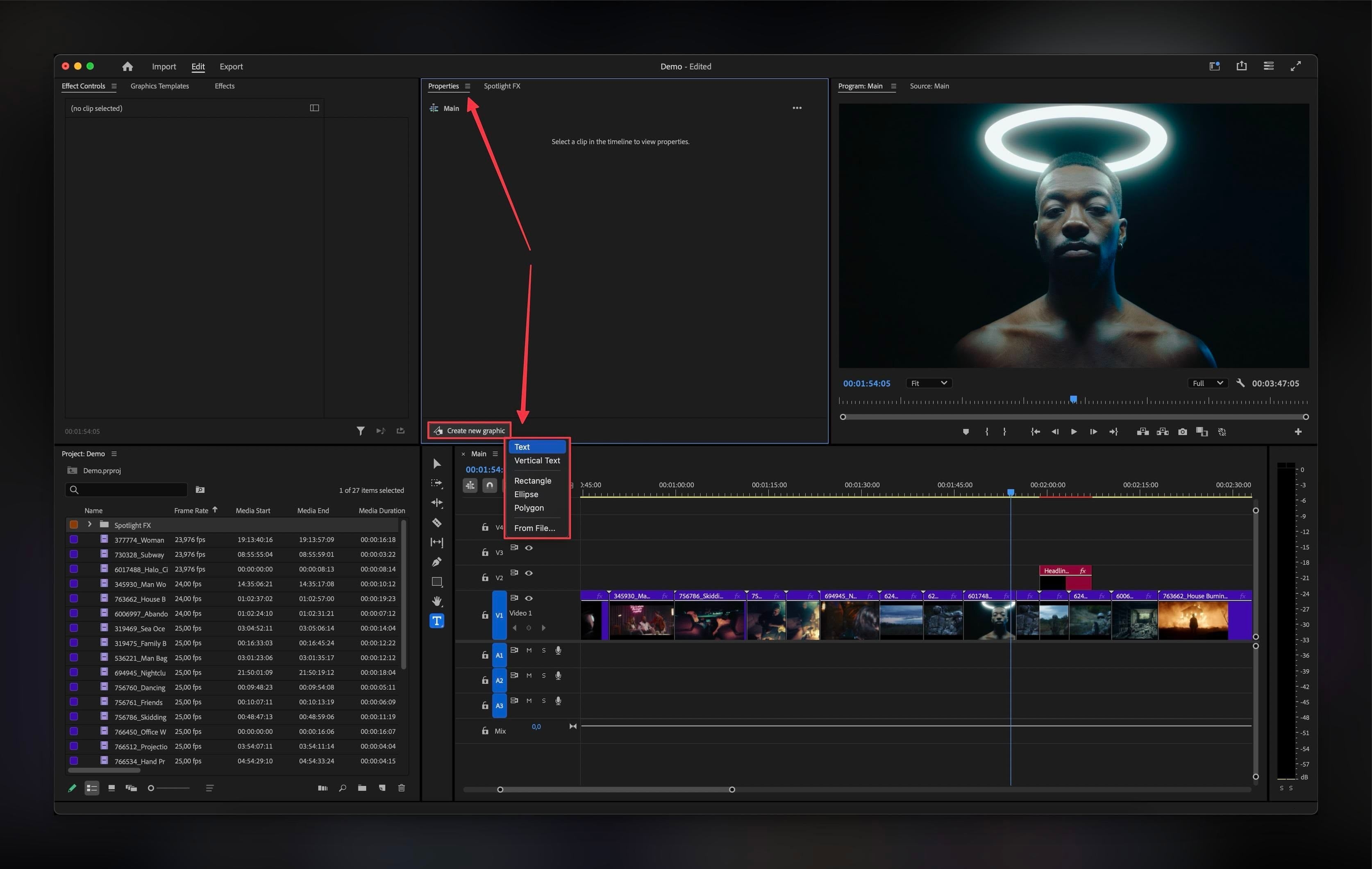The width and height of the screenshot is (1372, 869).
Task: Open the Import workspace
Action: (x=164, y=67)
